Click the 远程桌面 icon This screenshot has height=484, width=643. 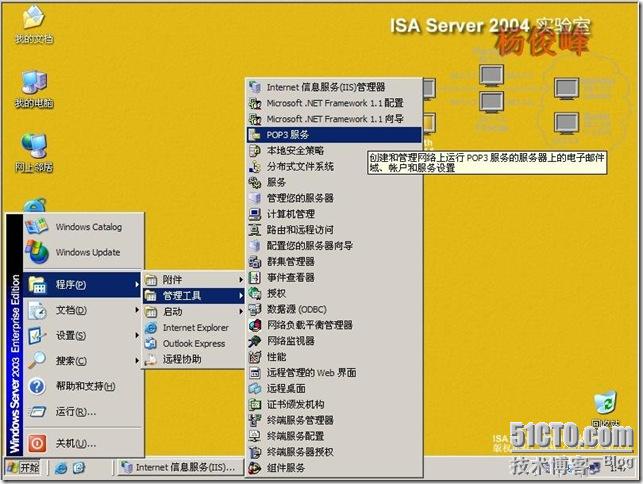click(255, 388)
